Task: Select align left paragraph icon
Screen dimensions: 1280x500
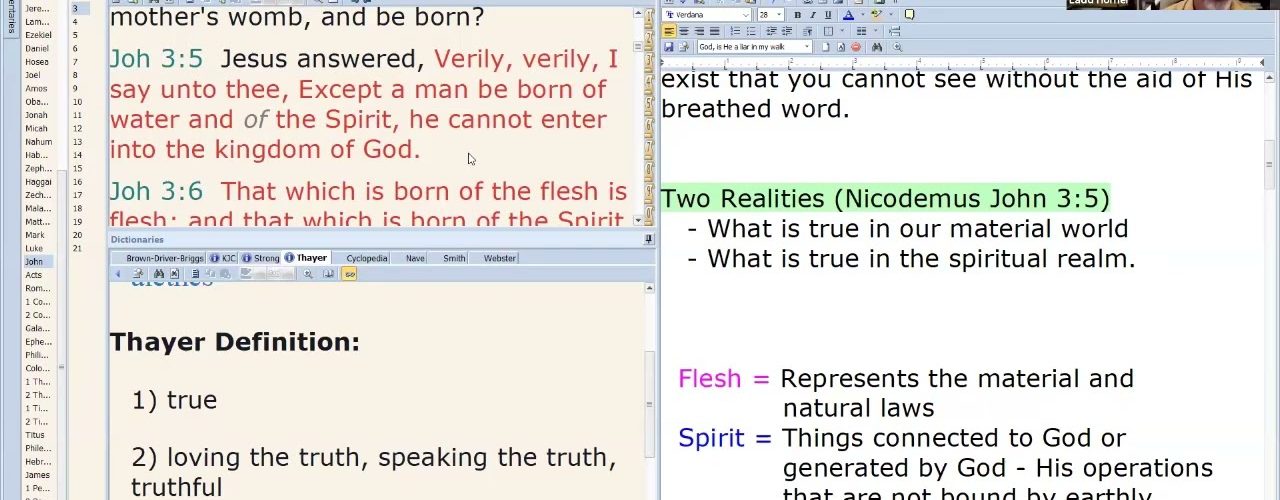Action: pos(669,31)
